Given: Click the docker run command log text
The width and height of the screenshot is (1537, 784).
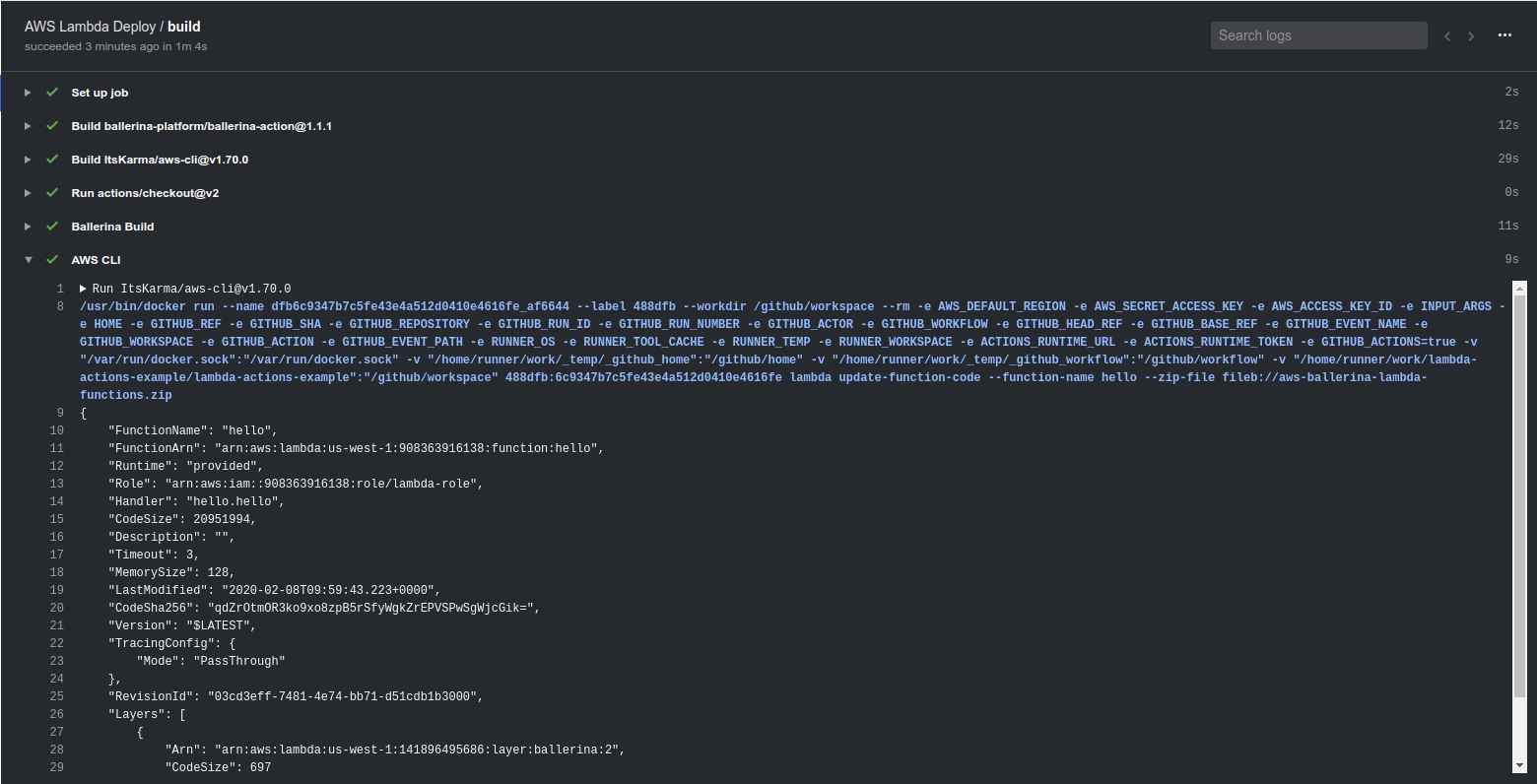Looking at the screenshot, I should pos(792,351).
